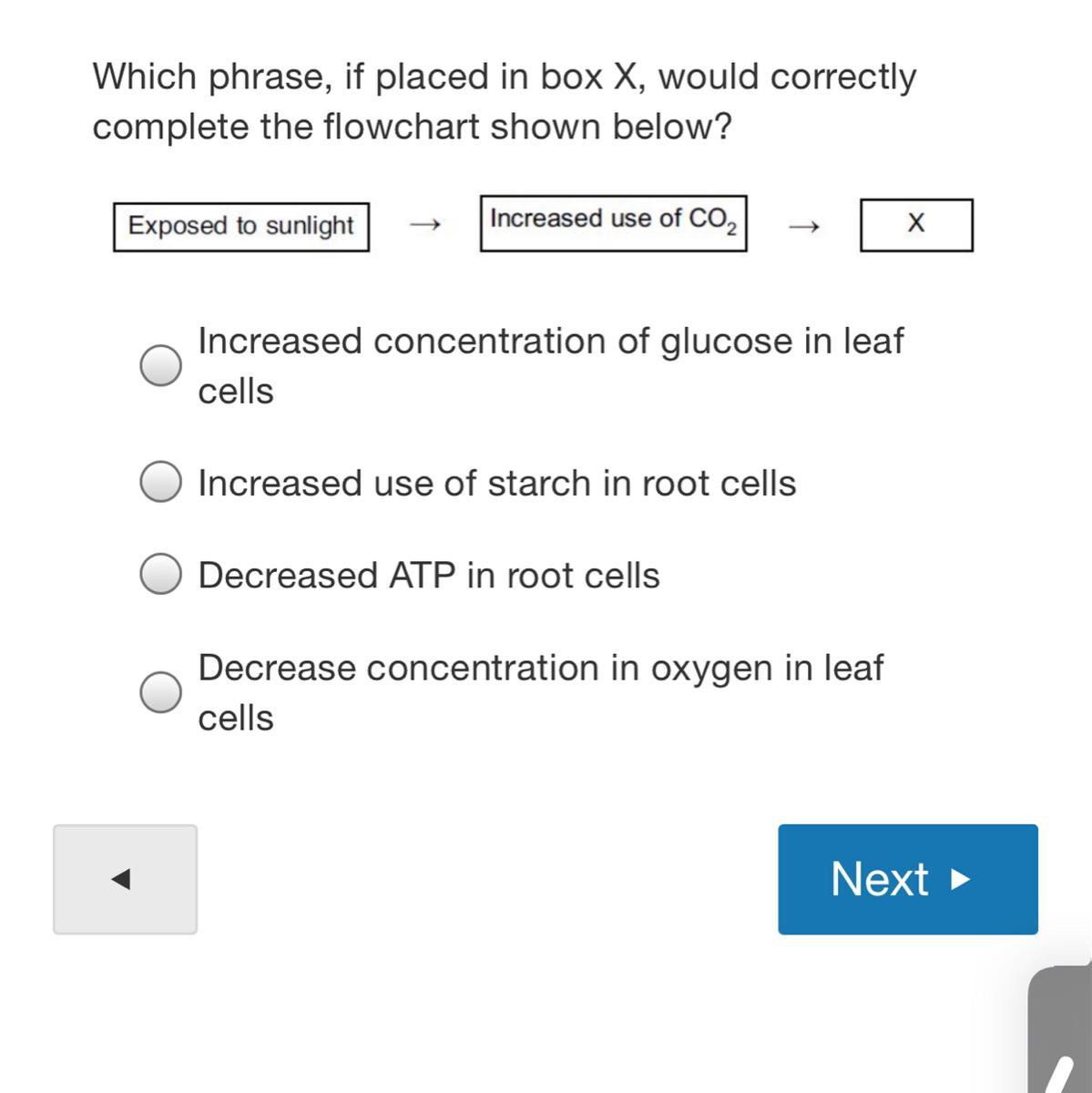Click the arrow pointing to box X
1092x1093 pixels.
[803, 225]
